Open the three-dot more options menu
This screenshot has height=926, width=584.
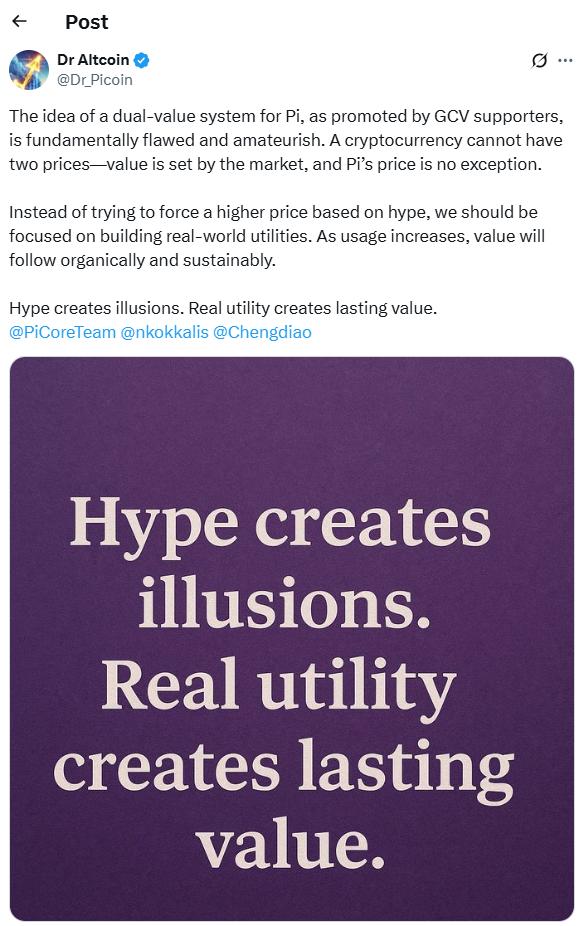tap(565, 60)
